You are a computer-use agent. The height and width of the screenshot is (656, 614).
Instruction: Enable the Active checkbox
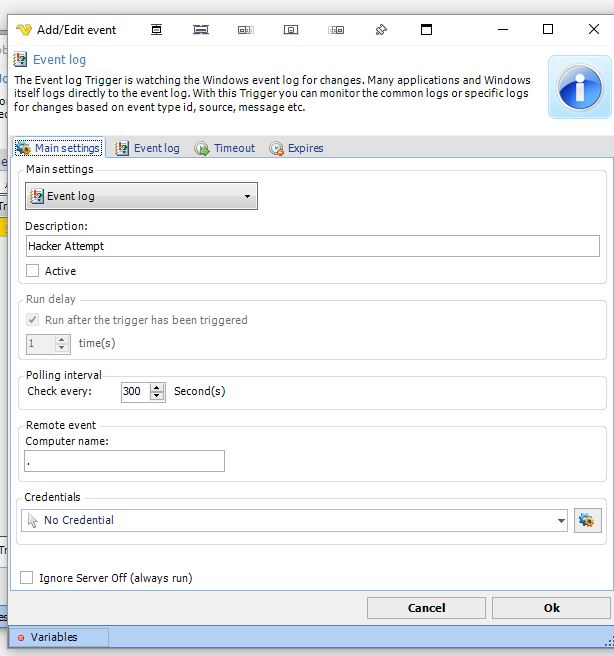click(x=33, y=271)
